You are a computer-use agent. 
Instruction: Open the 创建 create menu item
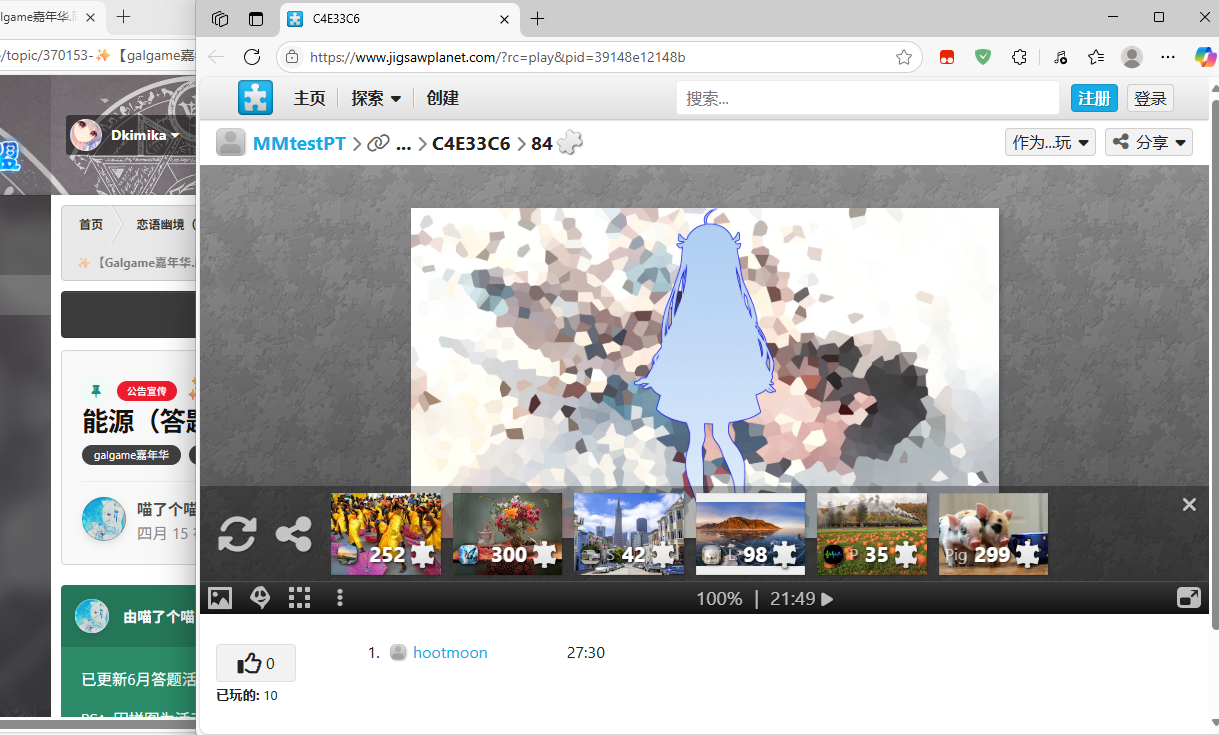pos(443,98)
